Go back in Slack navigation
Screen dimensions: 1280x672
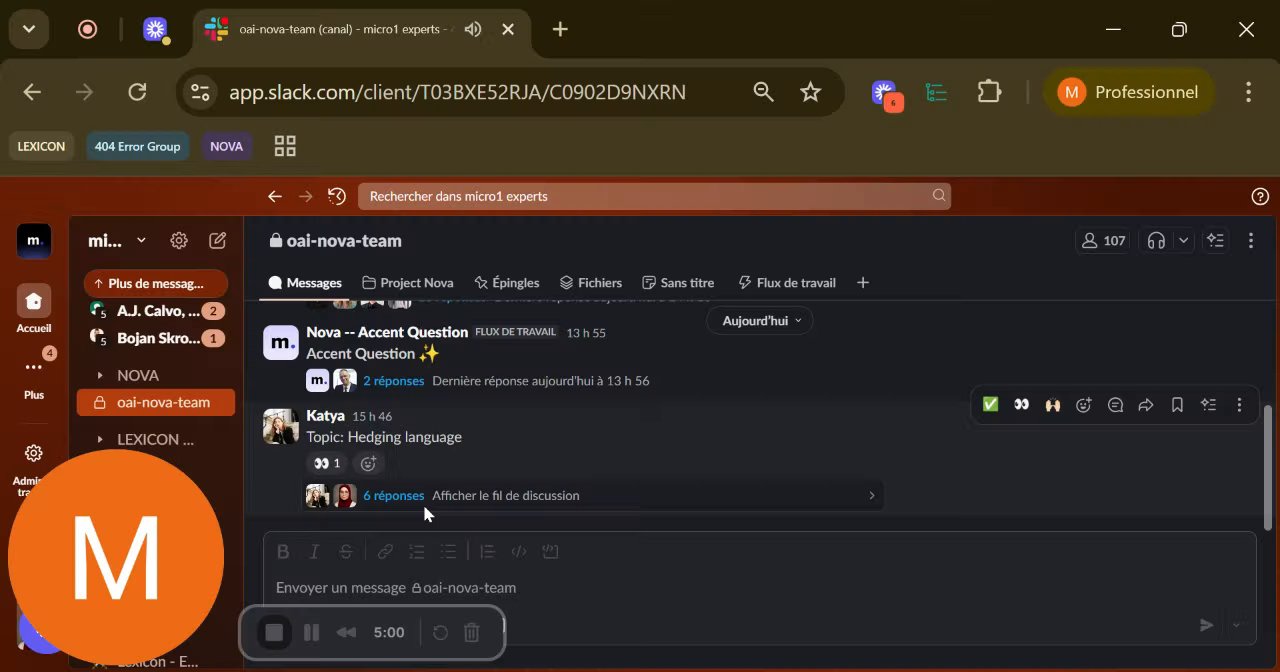275,196
